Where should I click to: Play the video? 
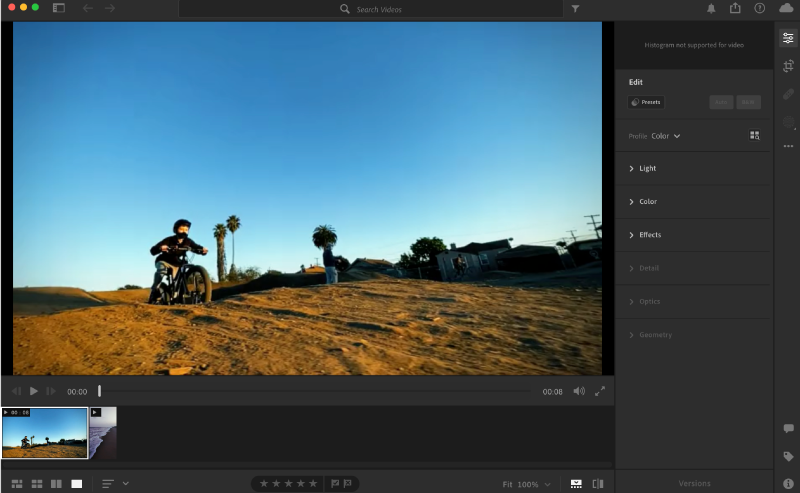click(34, 391)
